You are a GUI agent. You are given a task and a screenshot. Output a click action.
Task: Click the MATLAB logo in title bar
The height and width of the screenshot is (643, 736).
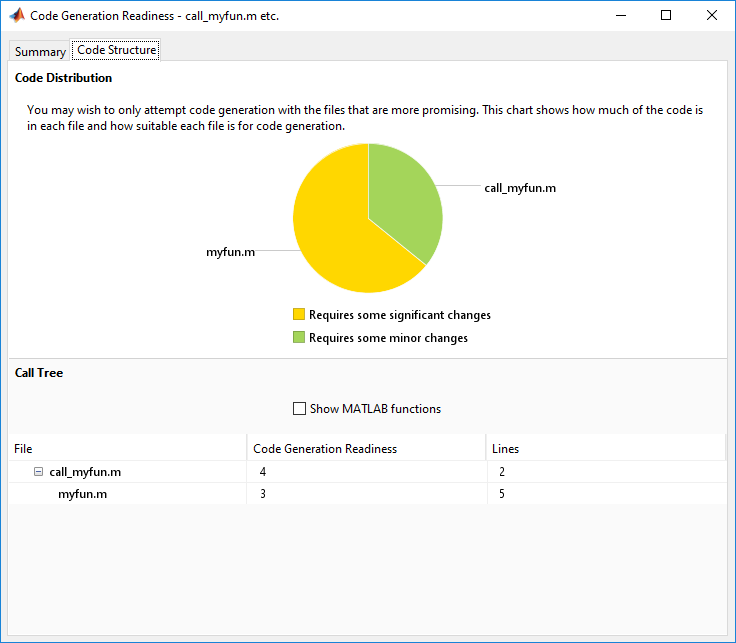17,15
